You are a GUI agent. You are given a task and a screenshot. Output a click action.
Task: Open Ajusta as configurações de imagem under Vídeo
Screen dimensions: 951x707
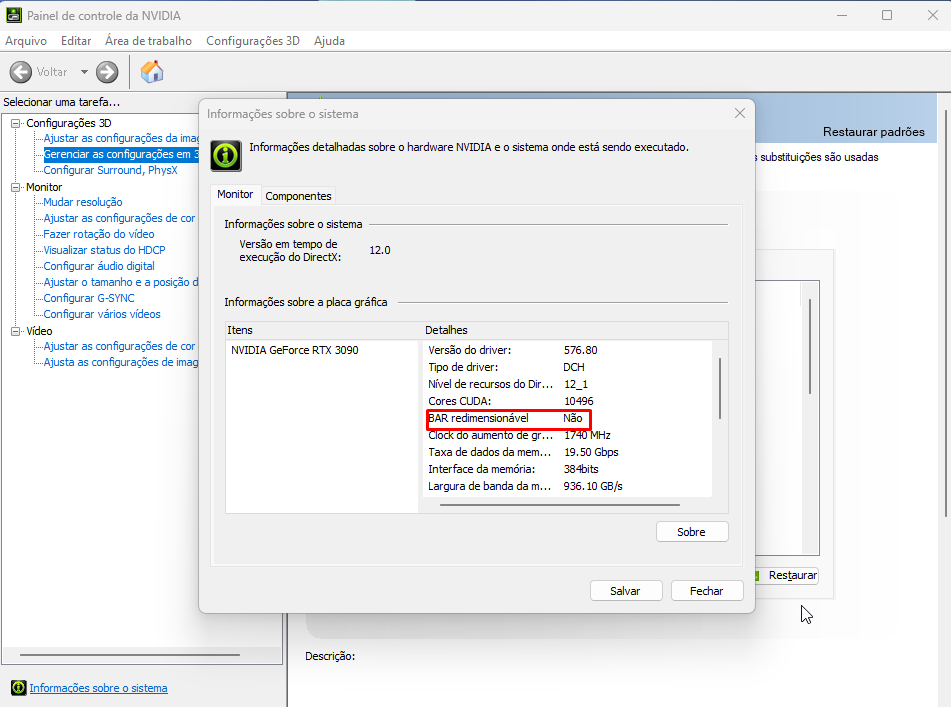[x=121, y=362]
